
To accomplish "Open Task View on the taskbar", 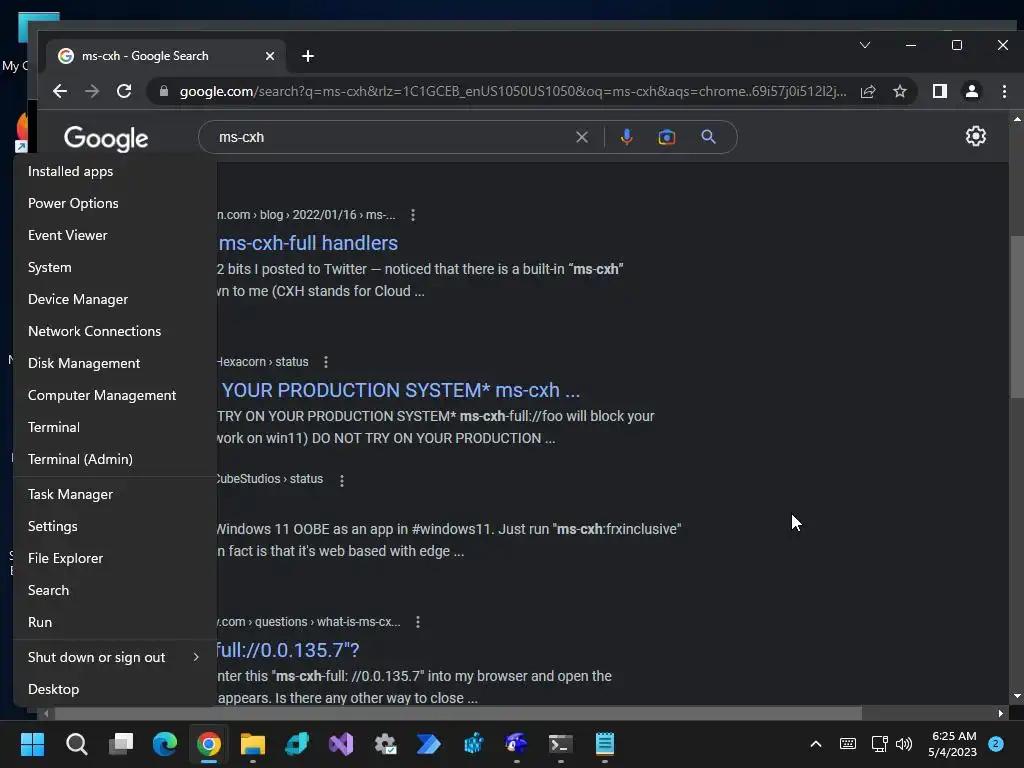I will pyautogui.click(x=121, y=744).
